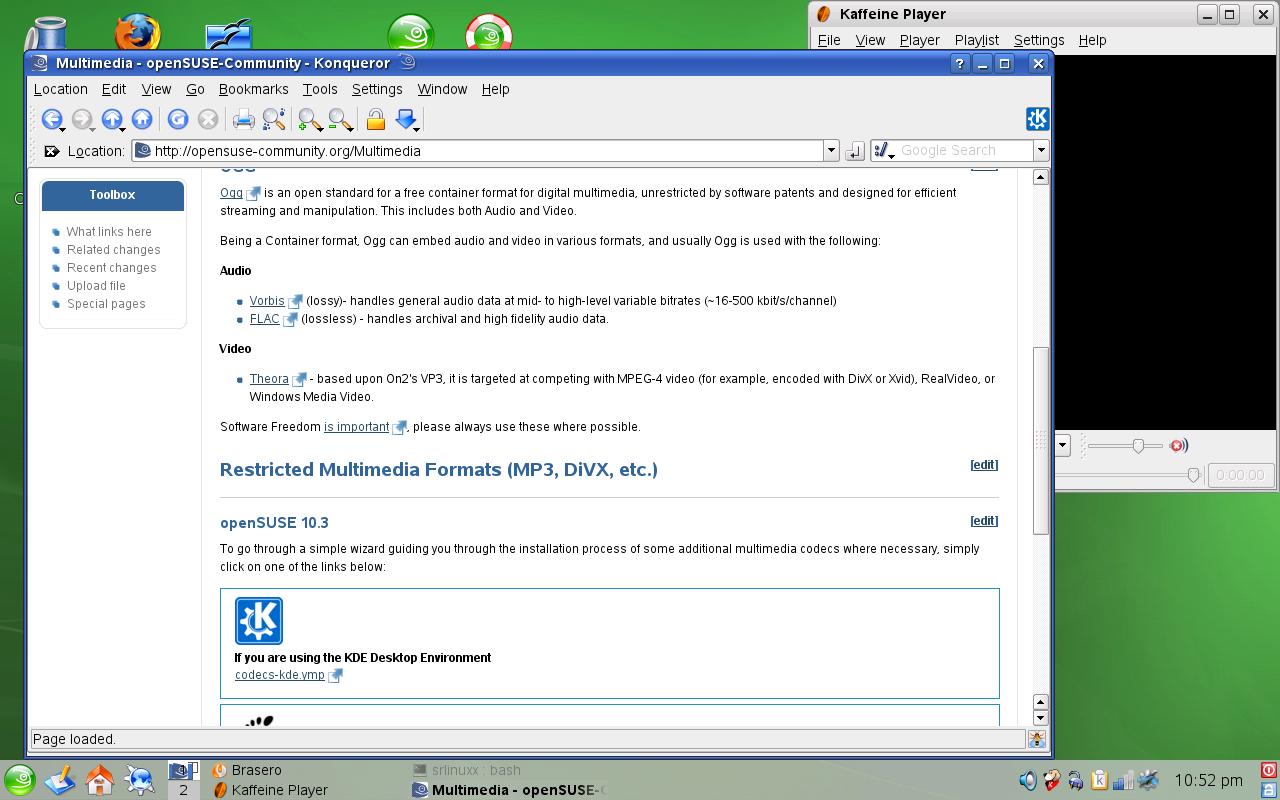The image size is (1280, 800).
Task: Click the Ogg link in the article
Action: (231, 193)
